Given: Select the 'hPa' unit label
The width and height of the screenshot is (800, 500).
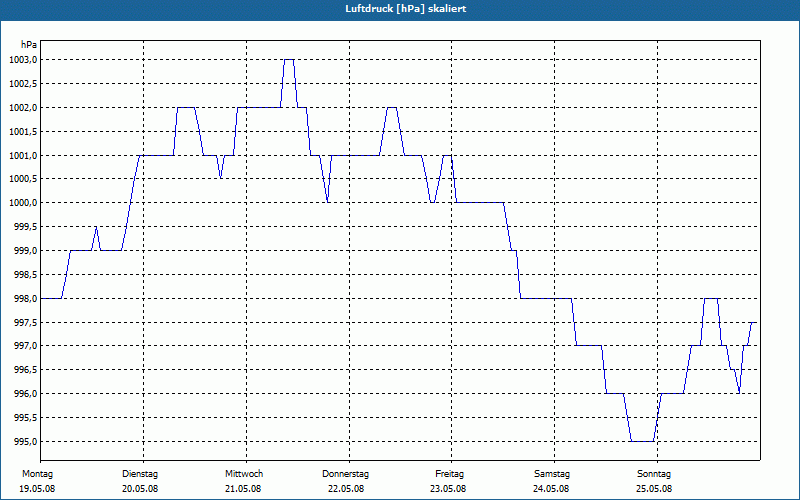Looking at the screenshot, I should coord(29,45).
